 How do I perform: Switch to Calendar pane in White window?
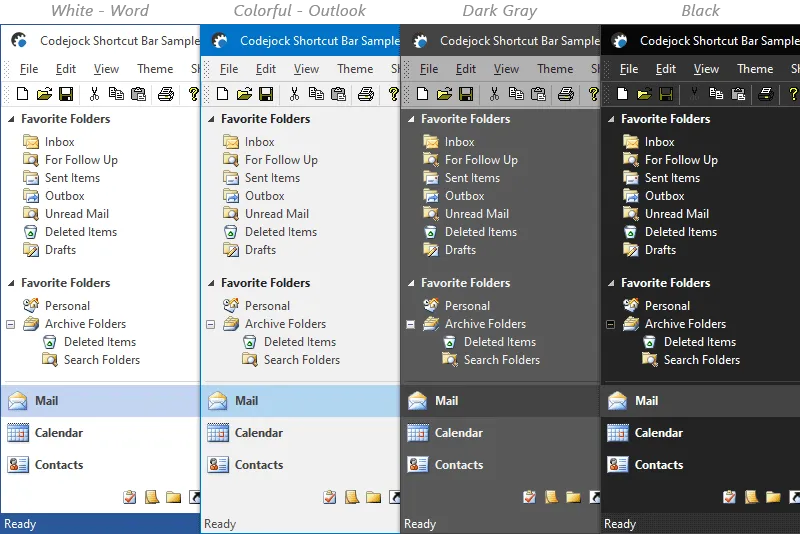click(100, 433)
